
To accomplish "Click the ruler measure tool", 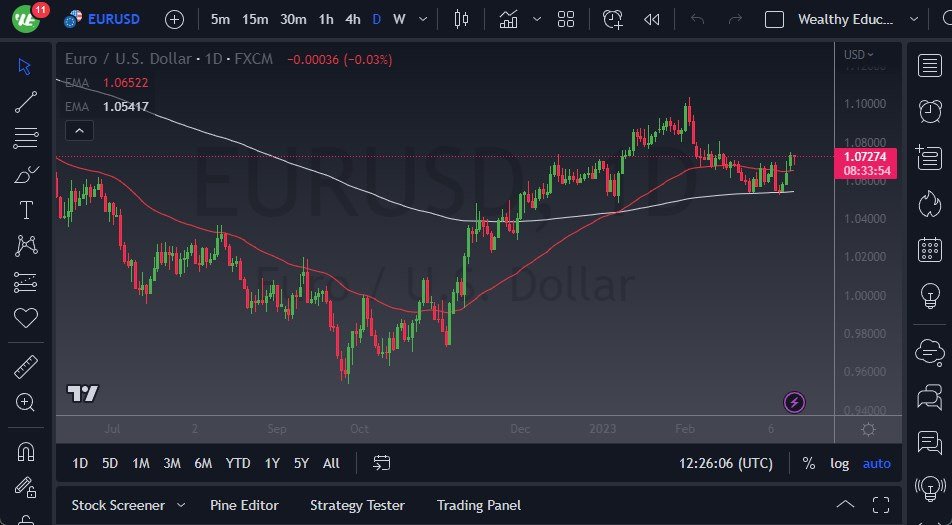I will [26, 367].
